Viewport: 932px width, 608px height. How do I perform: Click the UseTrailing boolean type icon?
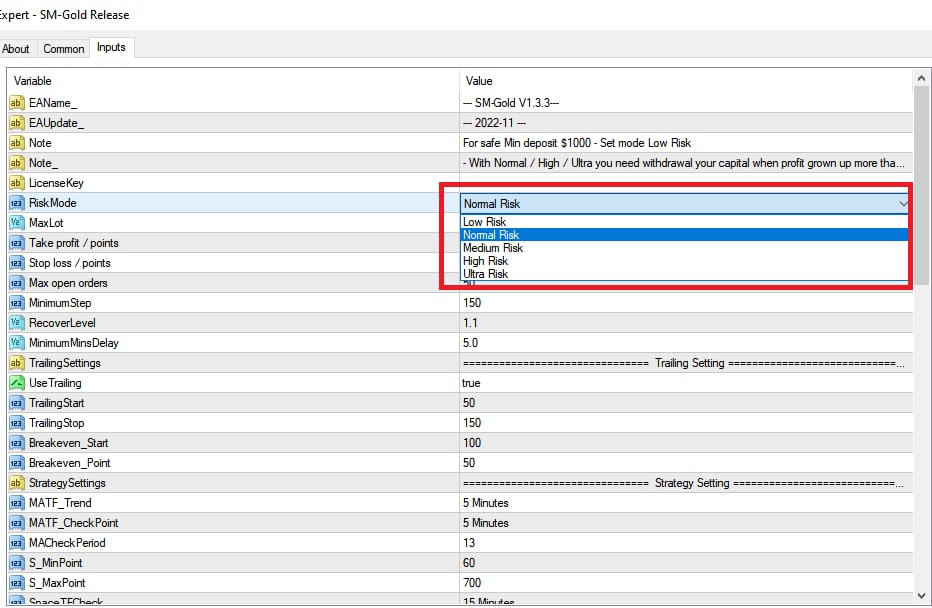click(16, 383)
